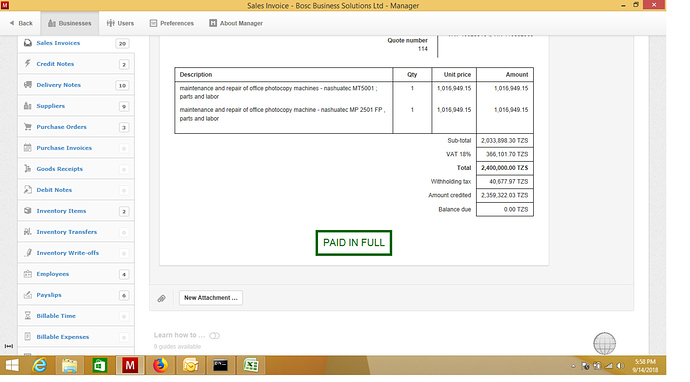Switch to the Users tab
The image size is (690, 382).
click(120, 23)
